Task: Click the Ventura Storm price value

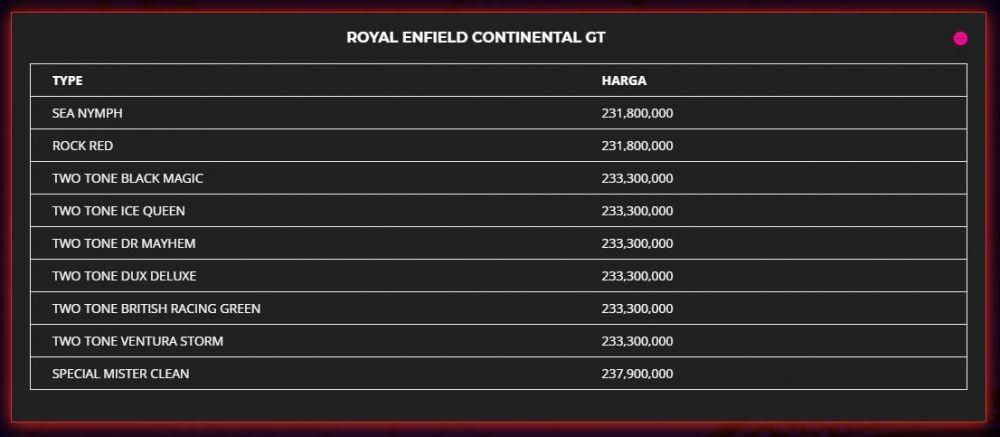Action: pos(637,341)
